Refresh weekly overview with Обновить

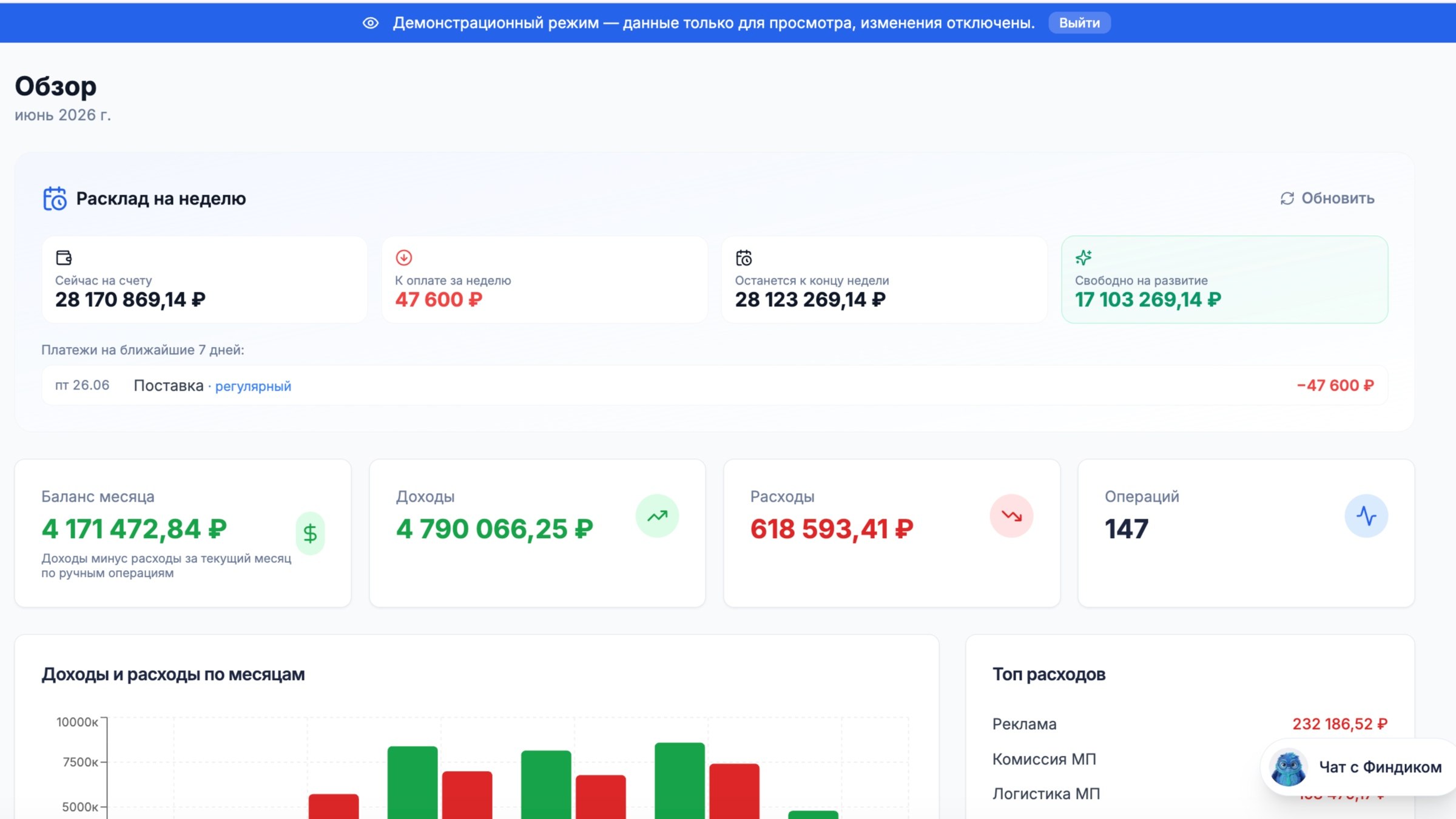point(1327,198)
